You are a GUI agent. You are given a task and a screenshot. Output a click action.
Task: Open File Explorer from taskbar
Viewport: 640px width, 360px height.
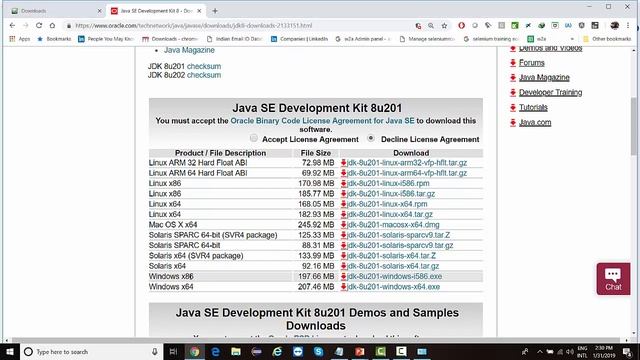click(236, 351)
